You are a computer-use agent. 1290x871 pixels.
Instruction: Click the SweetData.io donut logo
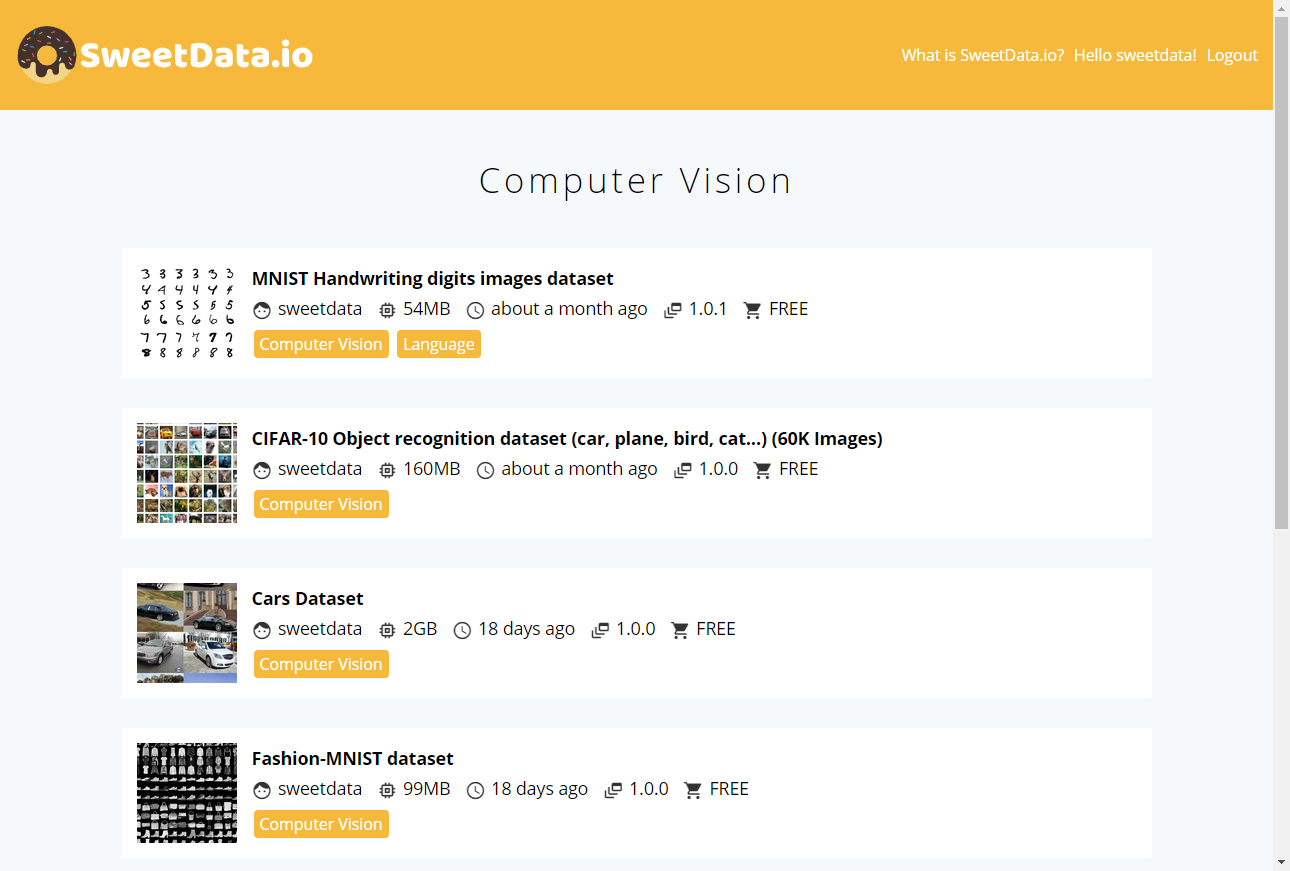point(47,55)
